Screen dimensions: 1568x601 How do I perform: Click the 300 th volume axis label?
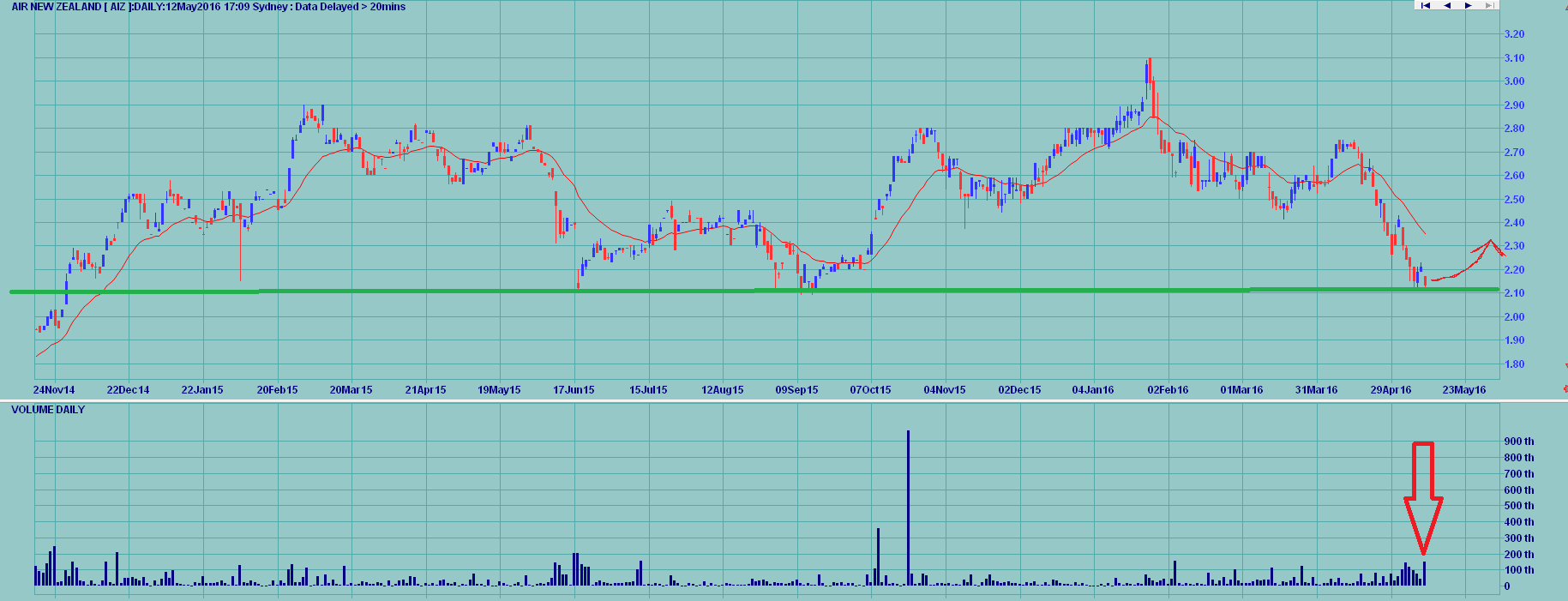1519,538
